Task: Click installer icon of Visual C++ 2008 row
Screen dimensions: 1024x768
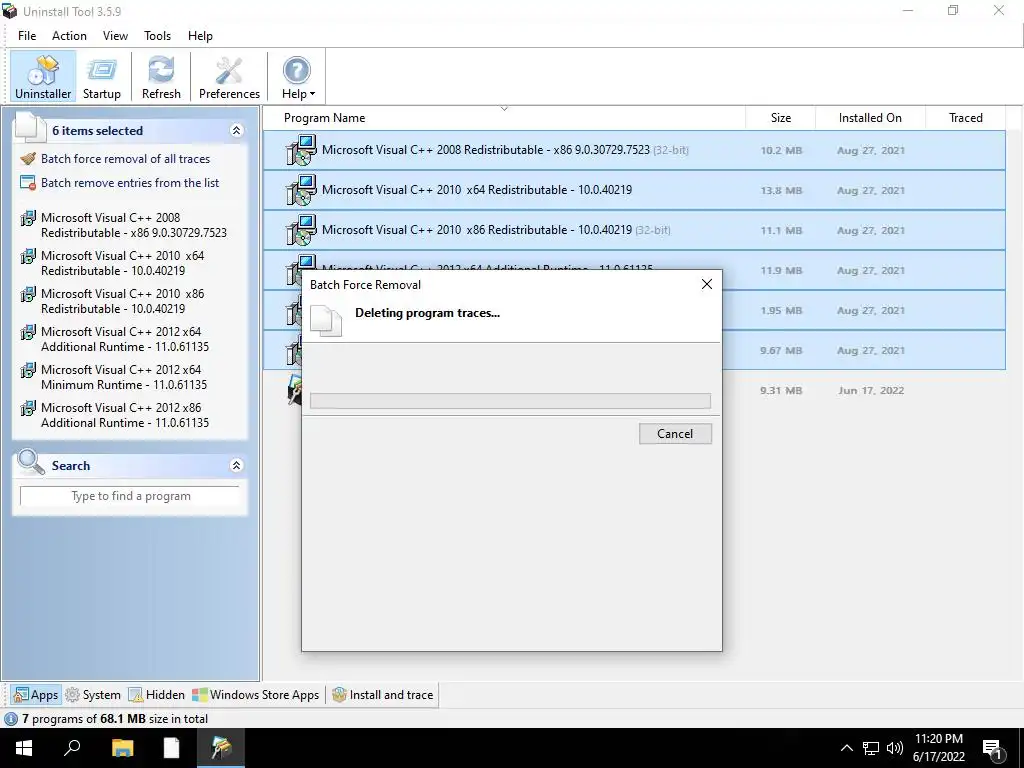Action: pos(301,150)
